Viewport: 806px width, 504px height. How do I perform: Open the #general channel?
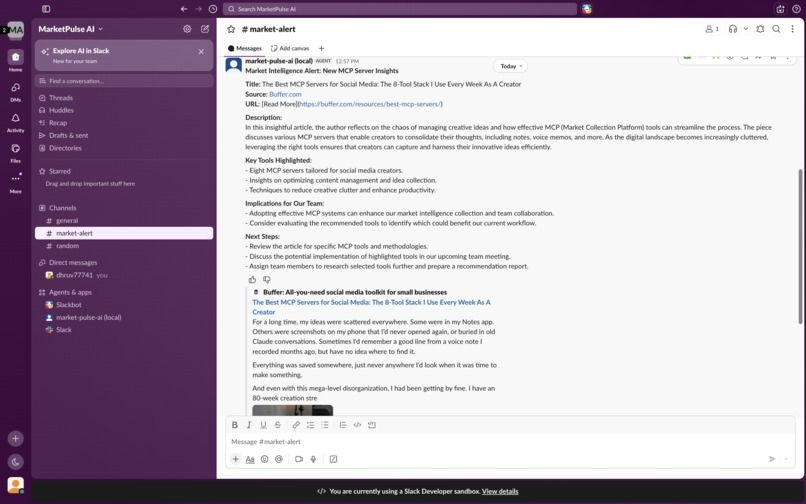coord(124,221)
